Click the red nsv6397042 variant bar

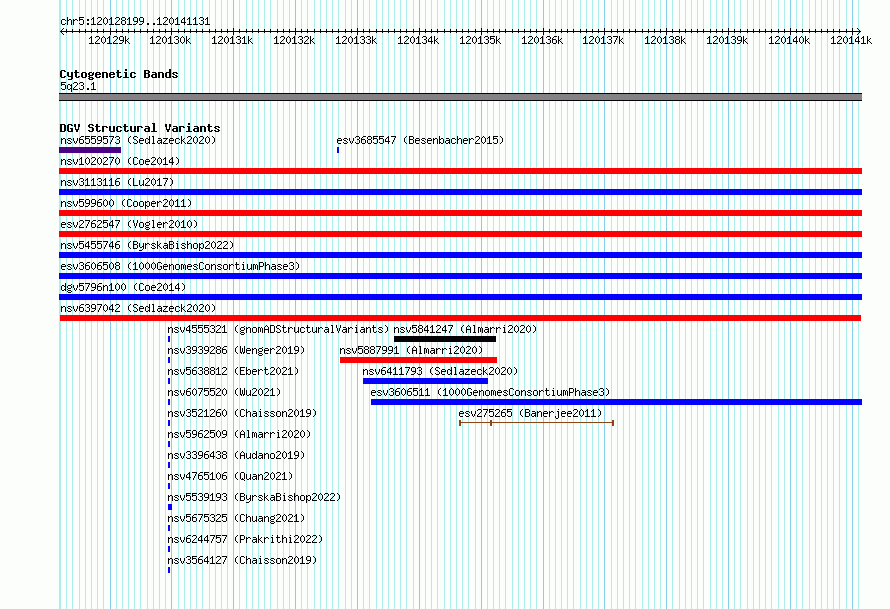click(460, 318)
